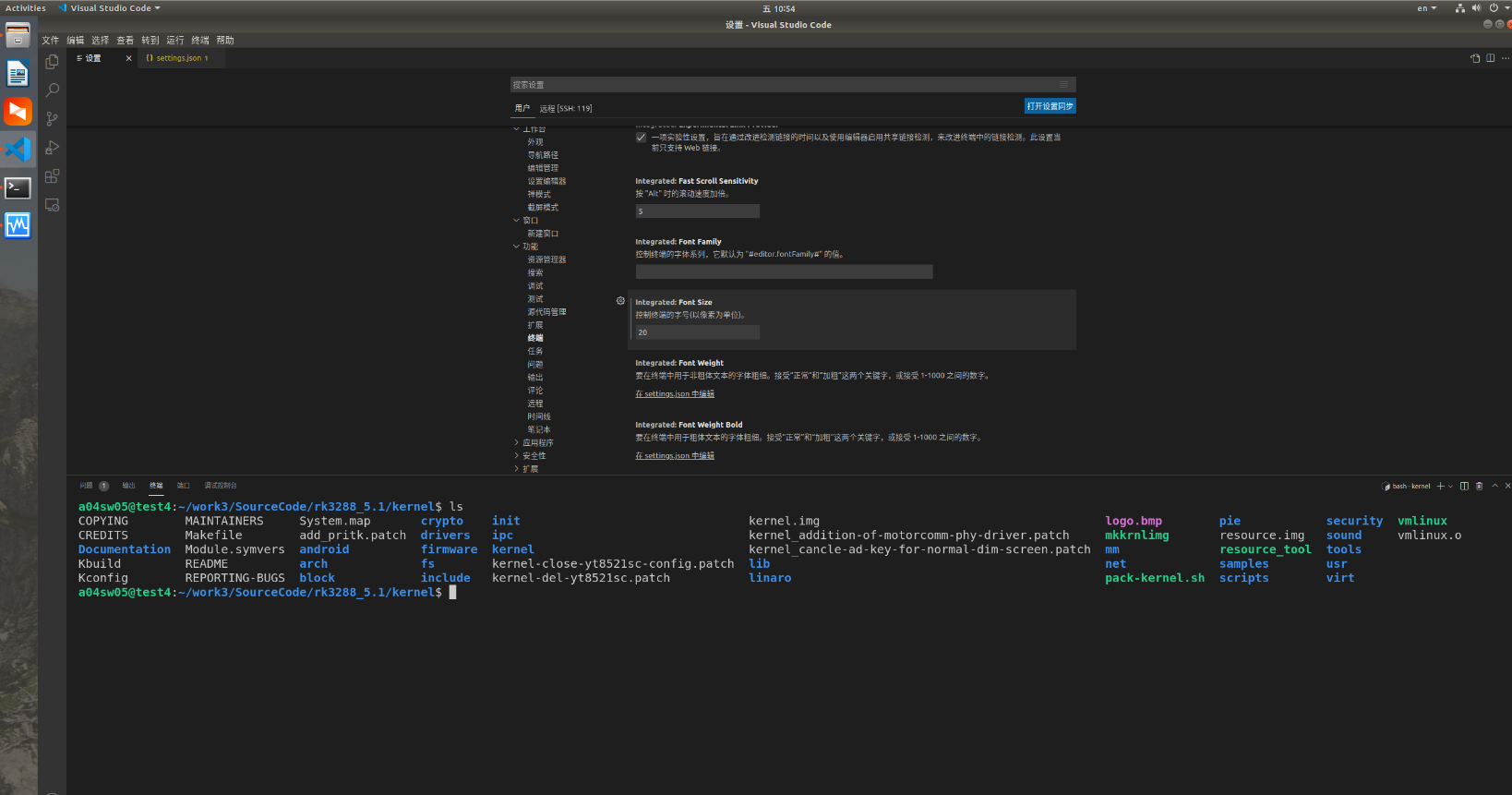The image size is (1512, 795).
Task: Open the network status icon in top bar
Action: (x=1459, y=8)
